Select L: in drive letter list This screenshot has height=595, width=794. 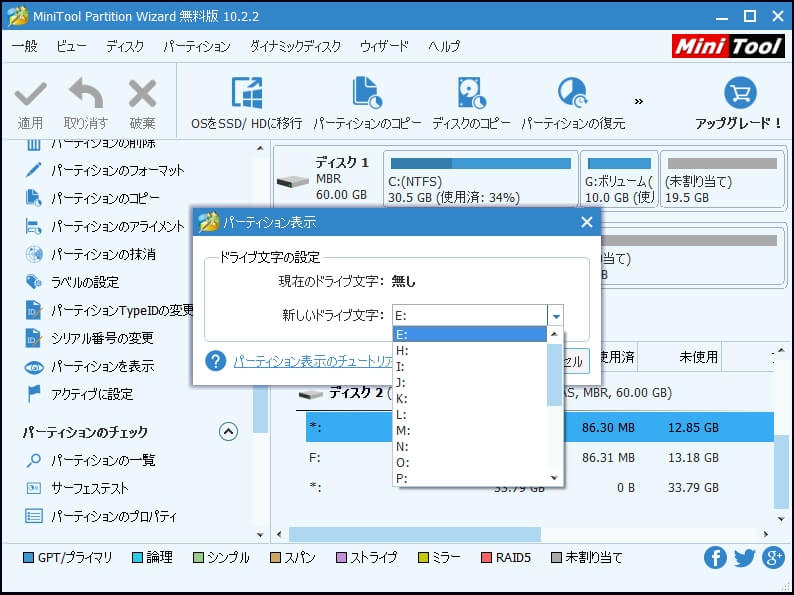pyautogui.click(x=470, y=415)
